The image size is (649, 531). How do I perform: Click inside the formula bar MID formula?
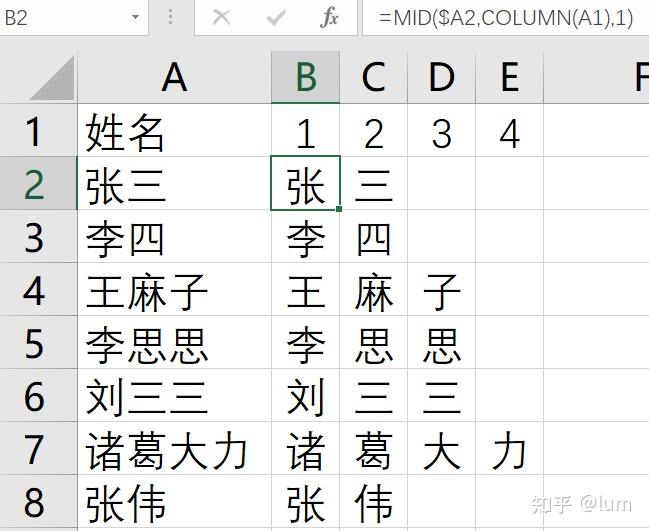click(x=505, y=18)
